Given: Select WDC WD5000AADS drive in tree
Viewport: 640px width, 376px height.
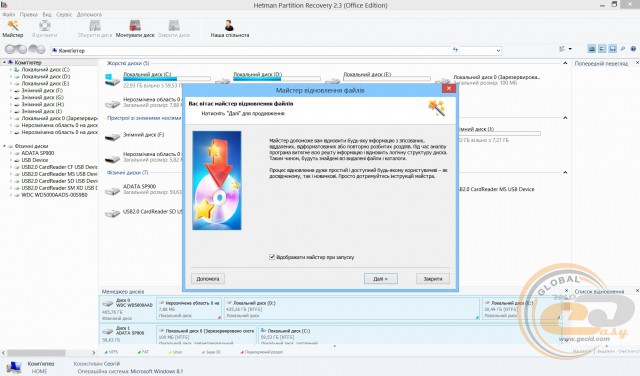Looking at the screenshot, I should 54,195.
